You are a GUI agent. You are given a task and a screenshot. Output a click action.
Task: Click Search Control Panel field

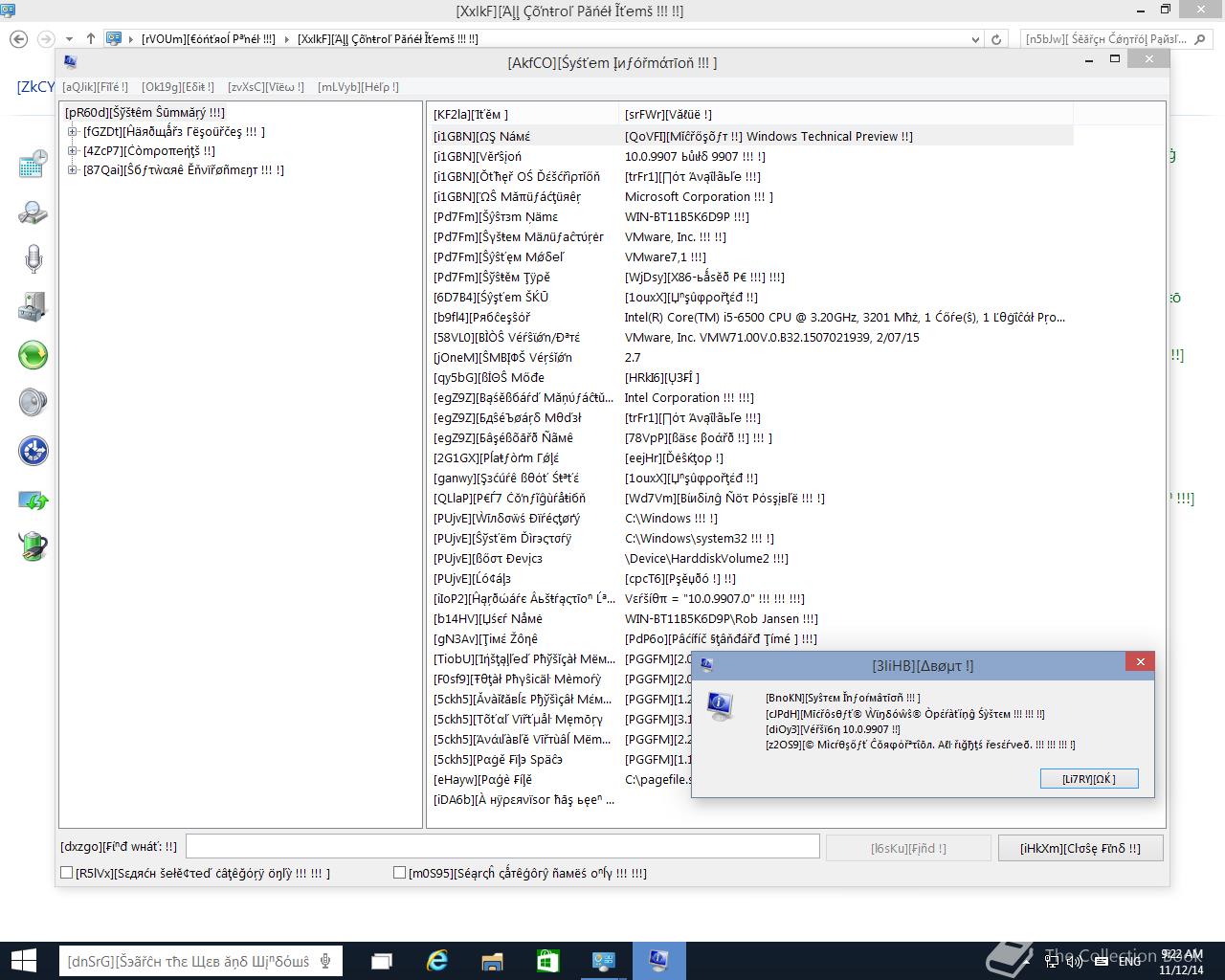click(x=1115, y=39)
